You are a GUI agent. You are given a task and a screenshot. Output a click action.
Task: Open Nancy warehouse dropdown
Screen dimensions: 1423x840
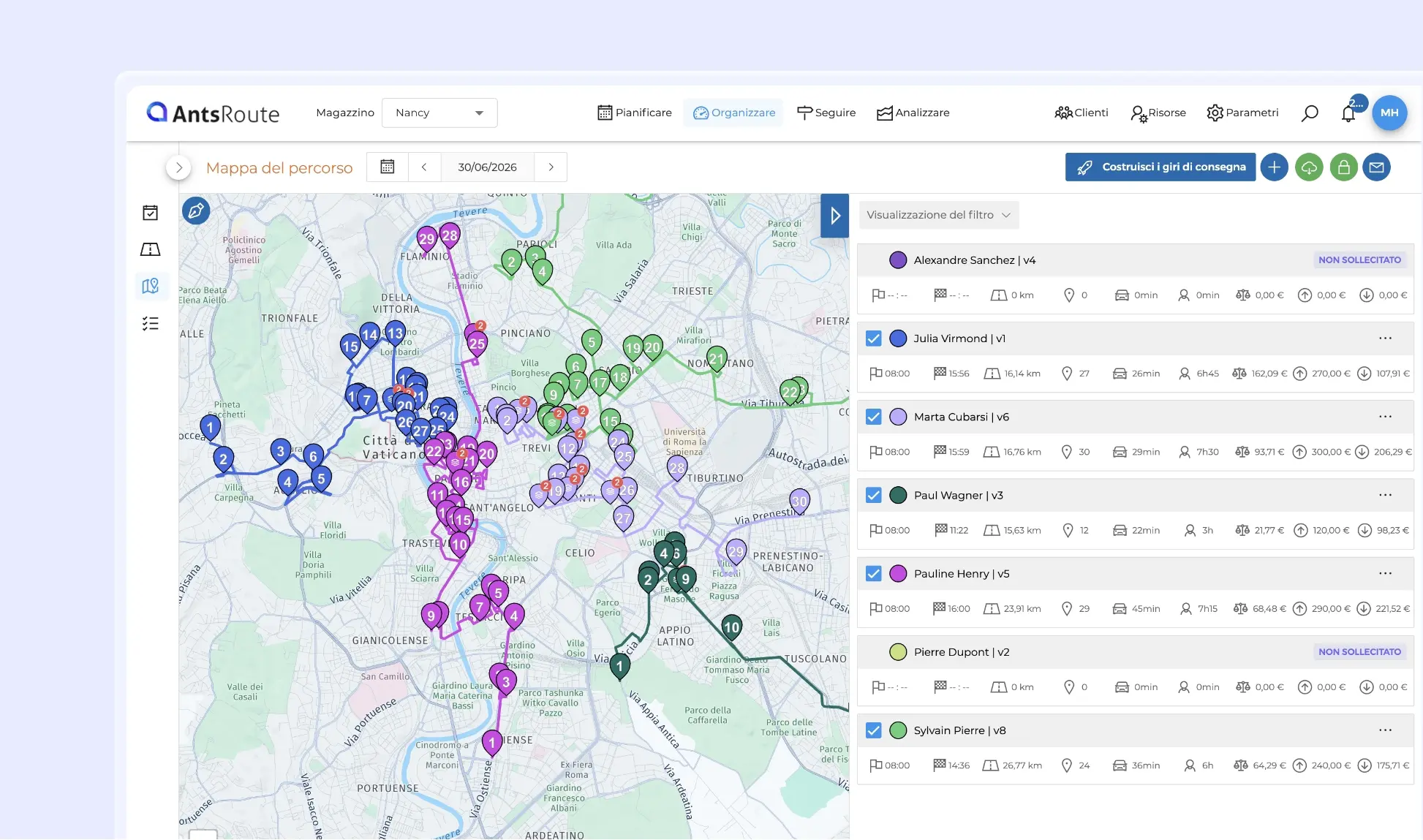439,113
